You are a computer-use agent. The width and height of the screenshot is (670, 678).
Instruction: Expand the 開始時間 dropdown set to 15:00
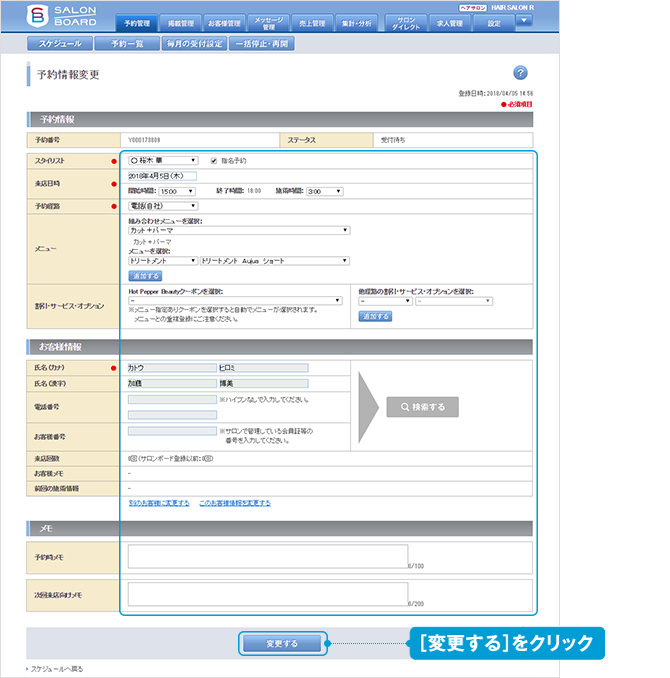[x=176, y=190]
